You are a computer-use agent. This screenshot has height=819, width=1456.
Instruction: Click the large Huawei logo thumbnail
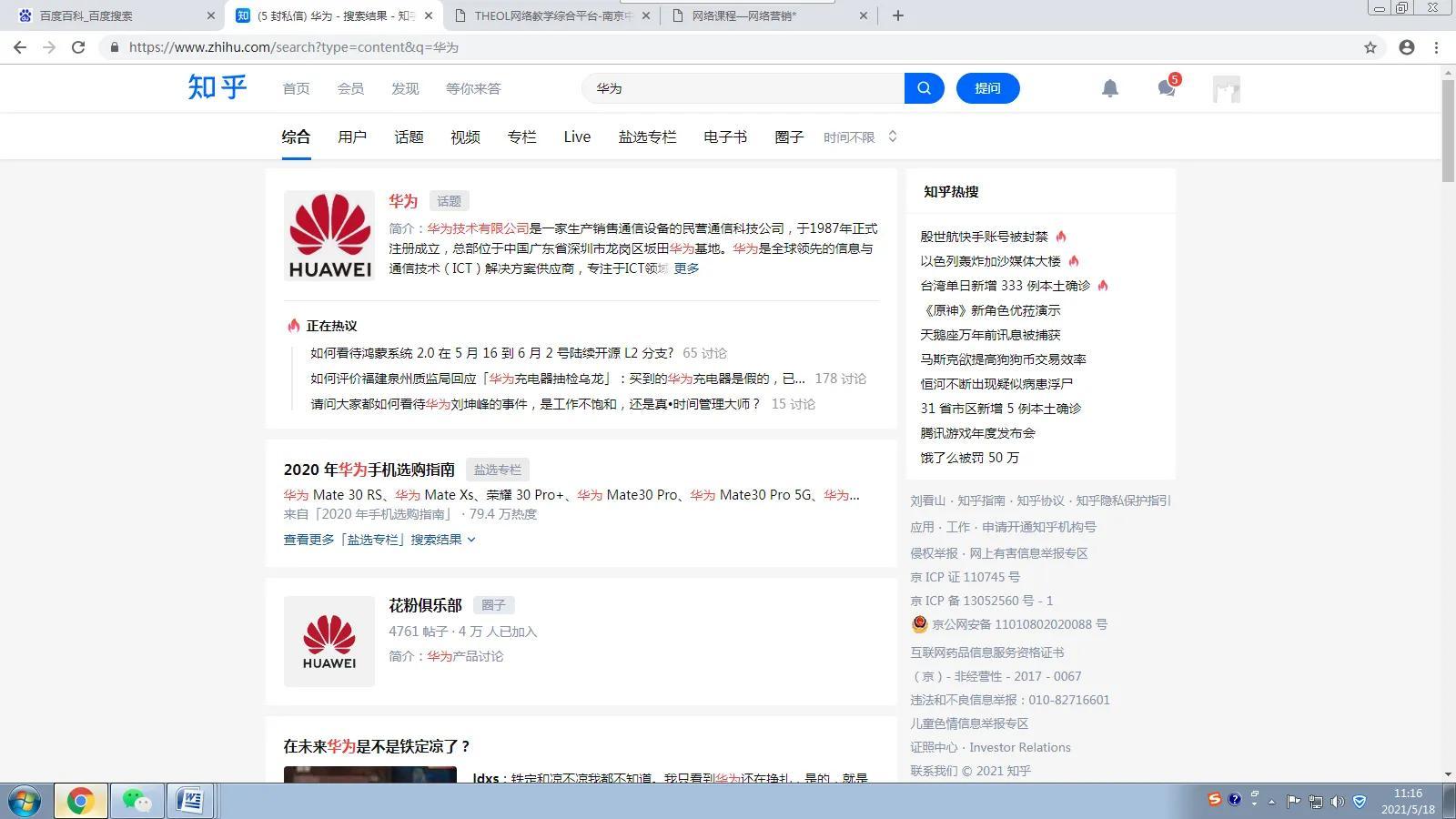(329, 236)
